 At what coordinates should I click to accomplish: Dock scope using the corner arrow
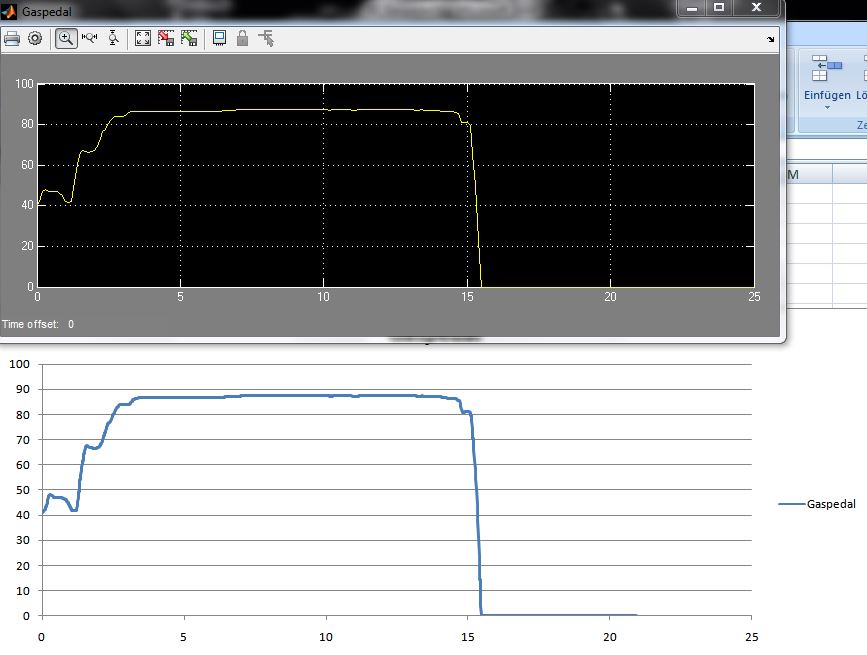pos(771,39)
